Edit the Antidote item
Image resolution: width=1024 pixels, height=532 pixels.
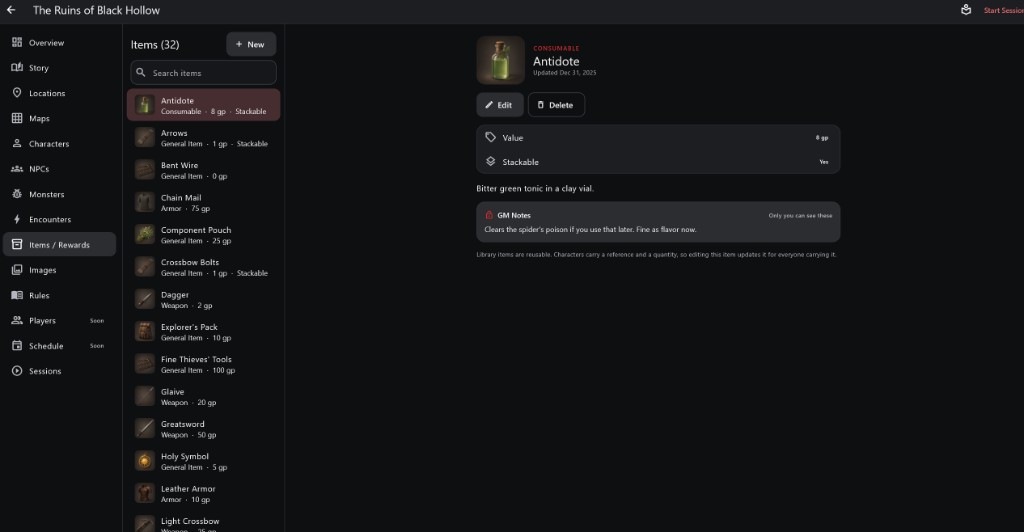(500, 104)
